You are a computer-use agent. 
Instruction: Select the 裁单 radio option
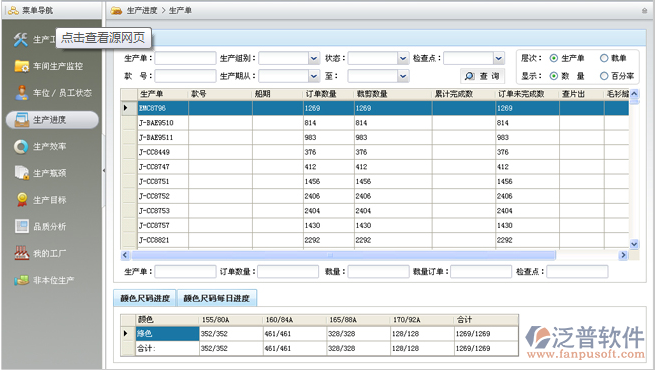coord(604,58)
